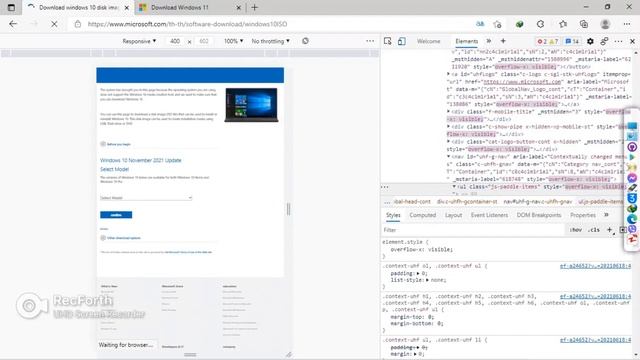Edit the viewport height field
The height and width of the screenshot is (360, 640).
pyautogui.click(x=204, y=41)
